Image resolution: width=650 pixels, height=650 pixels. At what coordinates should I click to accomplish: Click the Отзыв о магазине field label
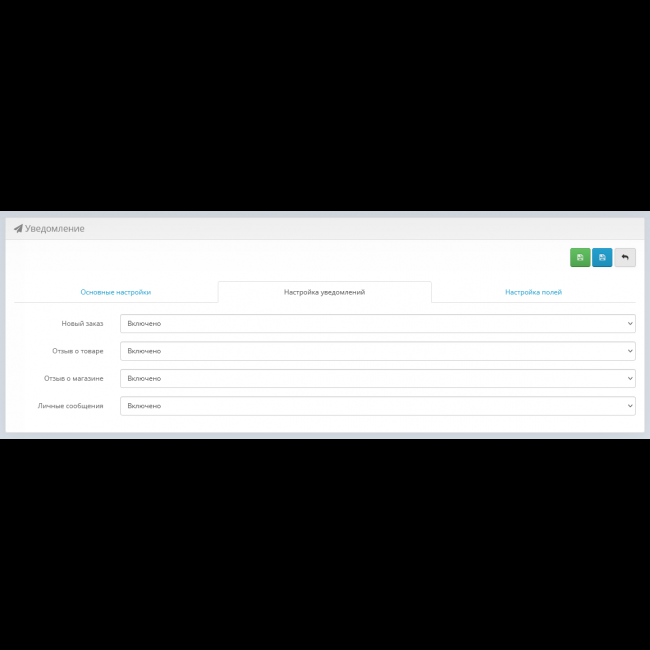click(75, 379)
